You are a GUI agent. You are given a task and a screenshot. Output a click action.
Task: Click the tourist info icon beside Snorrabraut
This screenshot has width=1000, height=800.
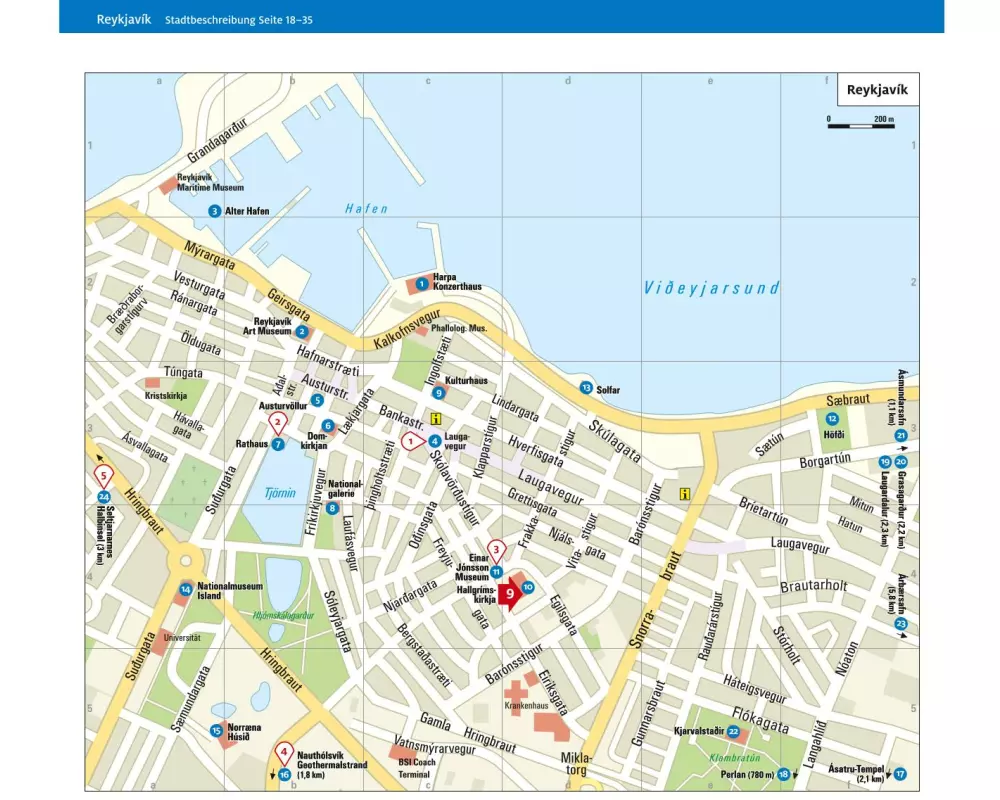pos(685,493)
